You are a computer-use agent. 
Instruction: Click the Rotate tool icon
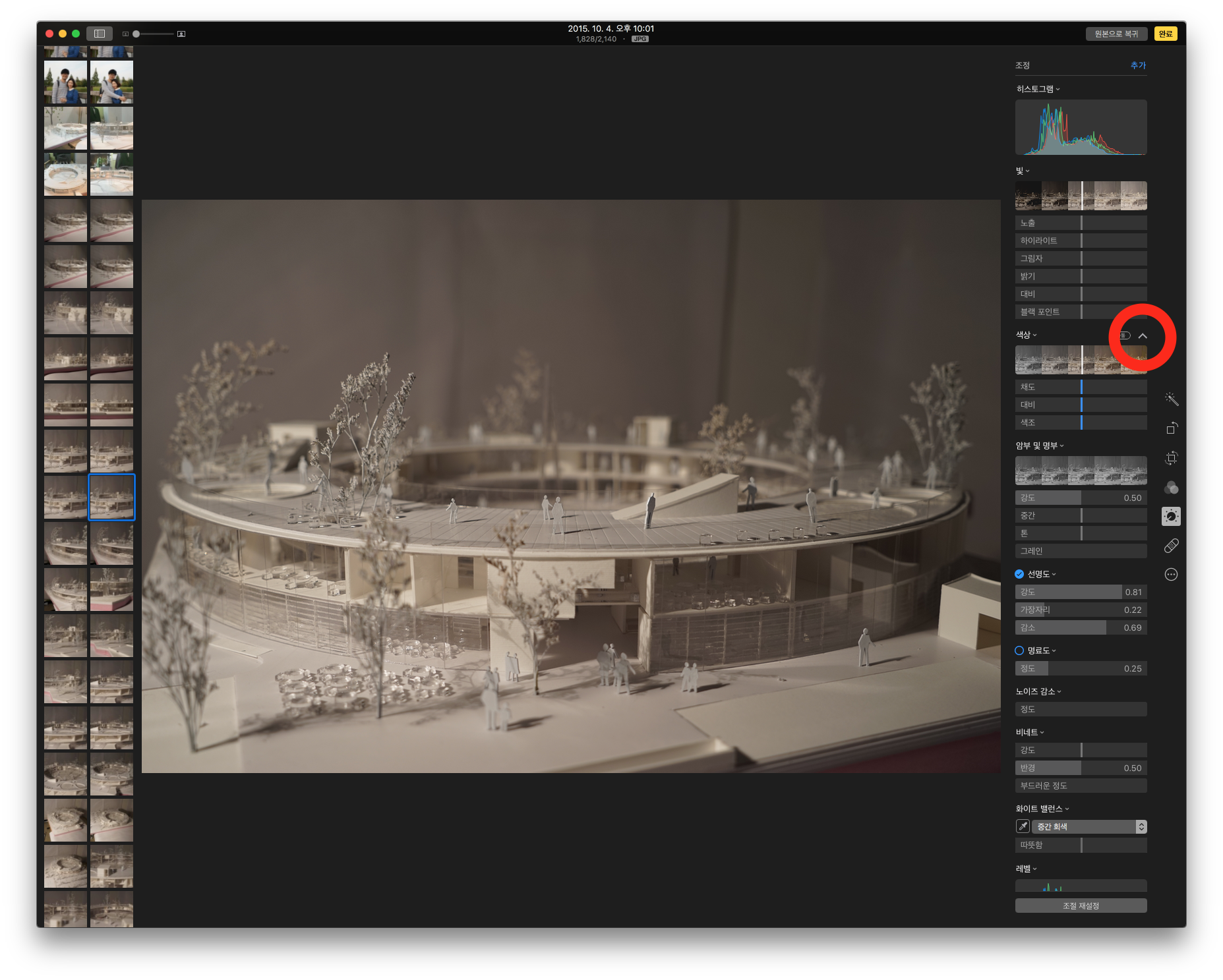pos(1171,428)
